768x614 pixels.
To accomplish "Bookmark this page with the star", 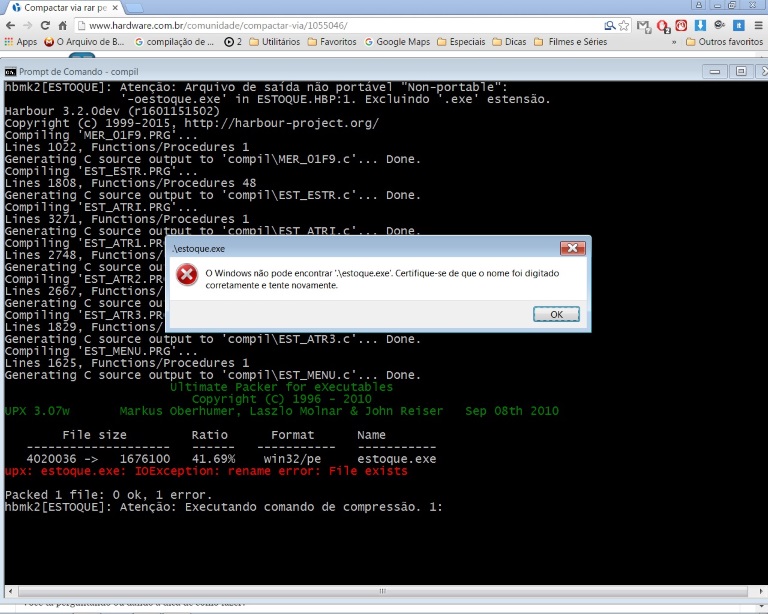I will coord(624,25).
